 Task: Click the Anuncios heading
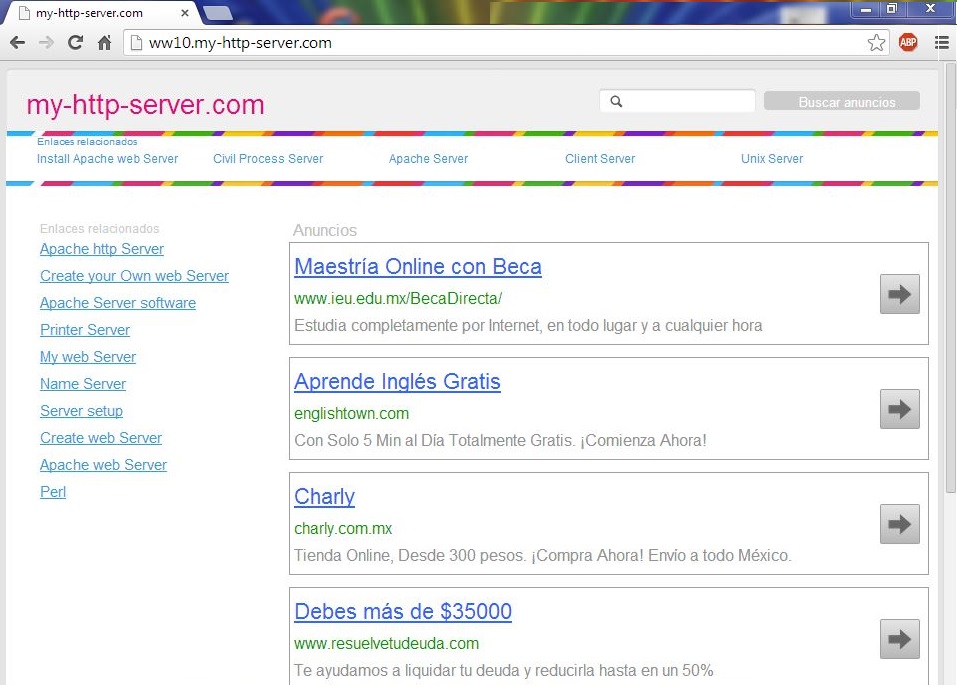(325, 230)
